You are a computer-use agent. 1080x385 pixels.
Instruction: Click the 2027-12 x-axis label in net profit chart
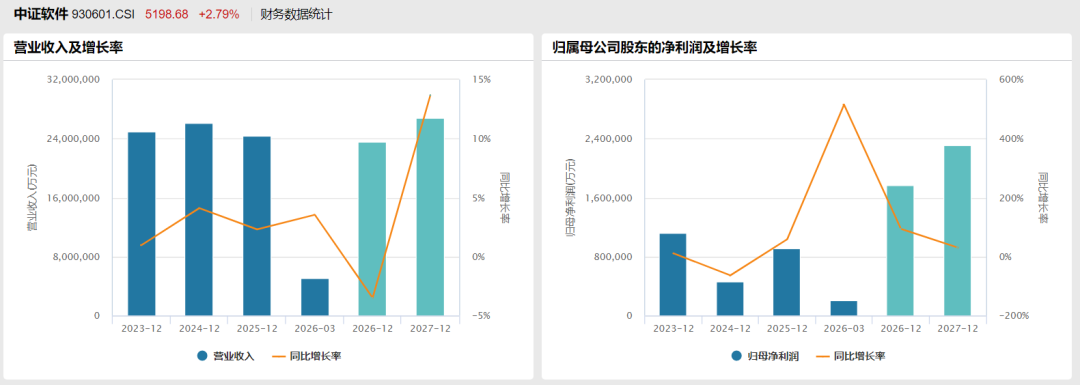coord(957,329)
